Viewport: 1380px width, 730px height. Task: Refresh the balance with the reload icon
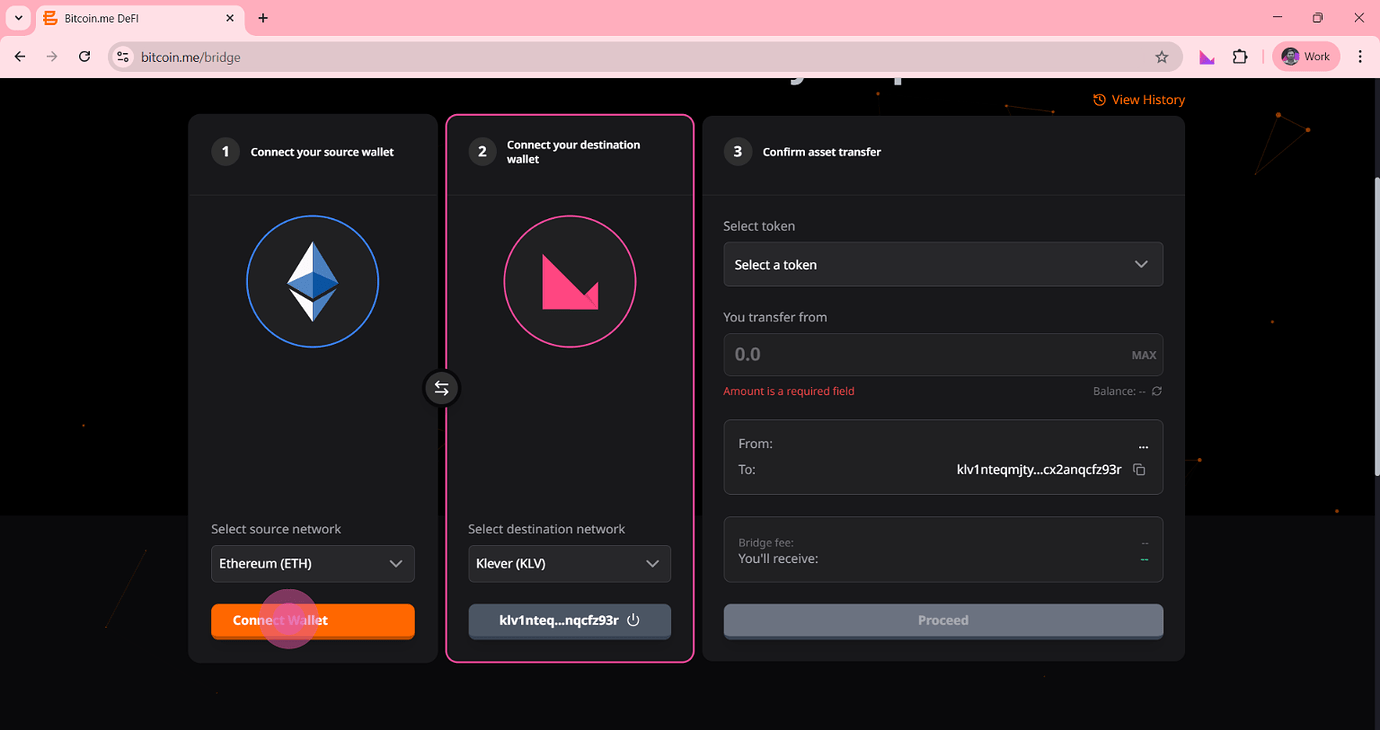click(x=1156, y=391)
